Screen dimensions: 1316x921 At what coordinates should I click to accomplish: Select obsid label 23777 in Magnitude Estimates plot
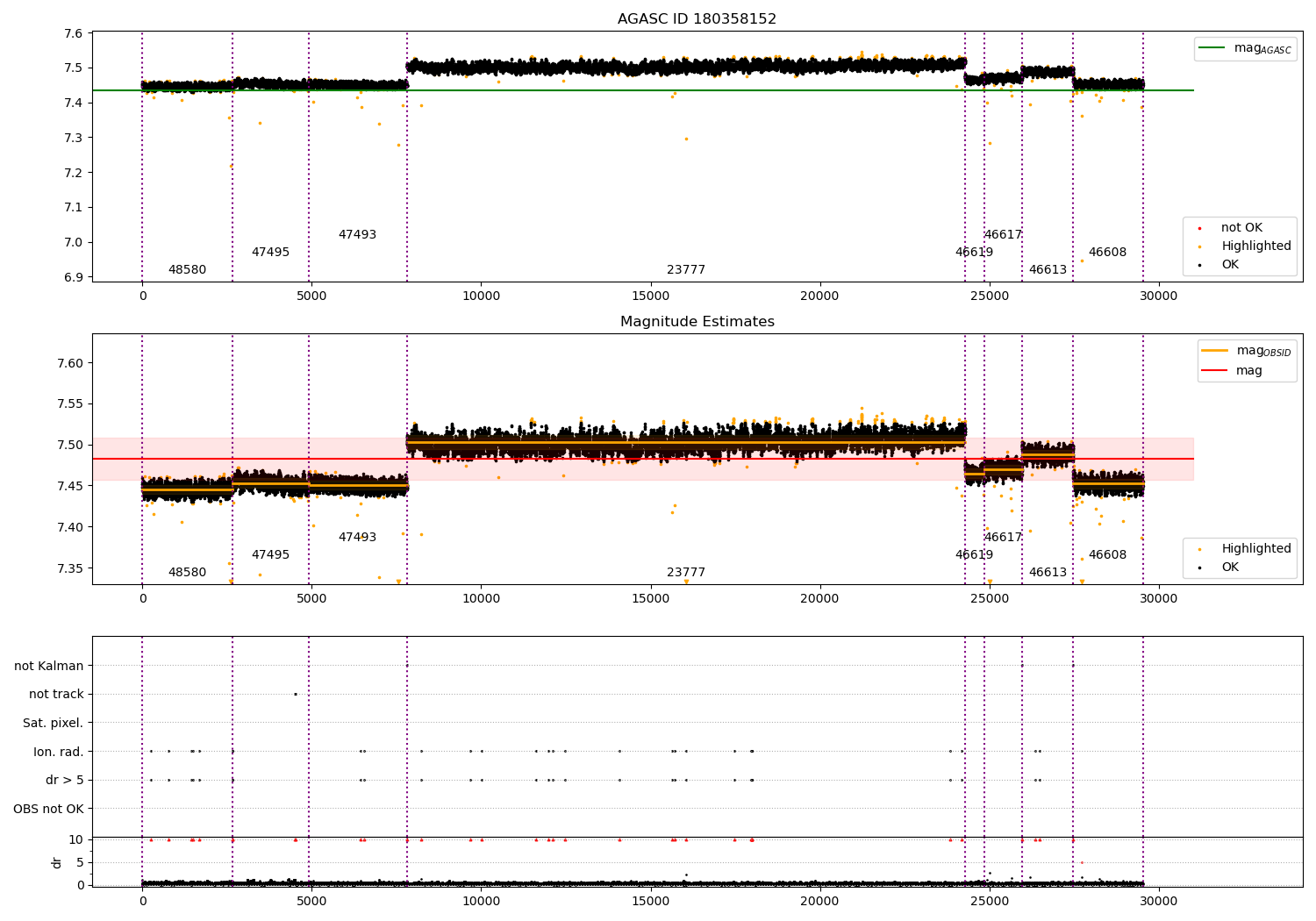[686, 573]
